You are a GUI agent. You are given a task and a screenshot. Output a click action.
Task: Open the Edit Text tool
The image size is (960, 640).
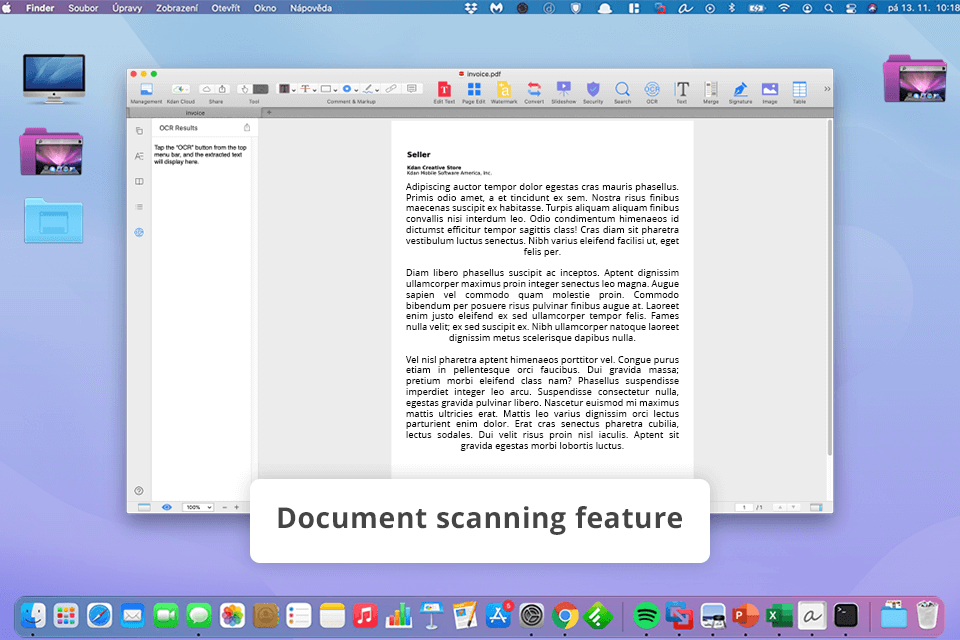(444, 89)
